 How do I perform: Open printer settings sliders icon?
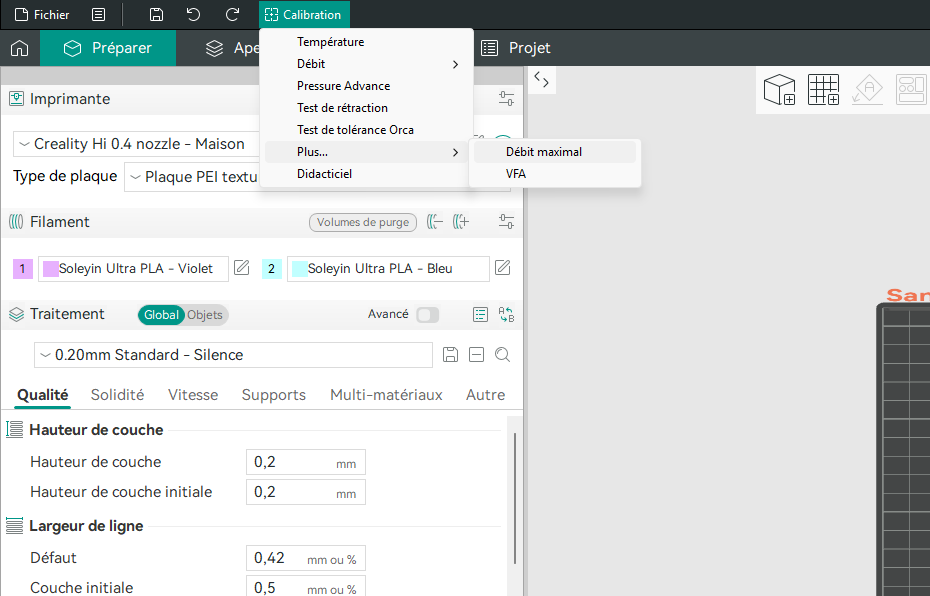(506, 98)
